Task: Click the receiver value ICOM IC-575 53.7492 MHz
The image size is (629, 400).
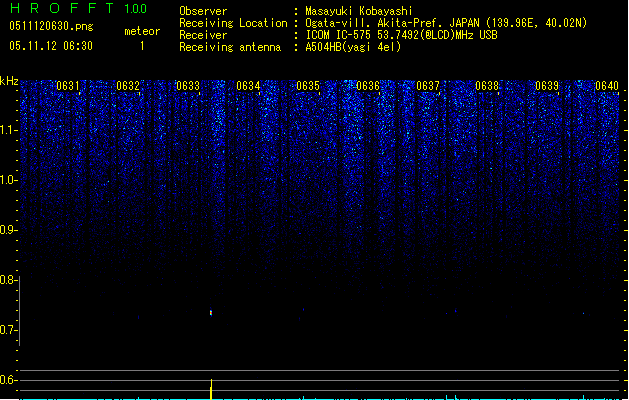Action: 401,35
